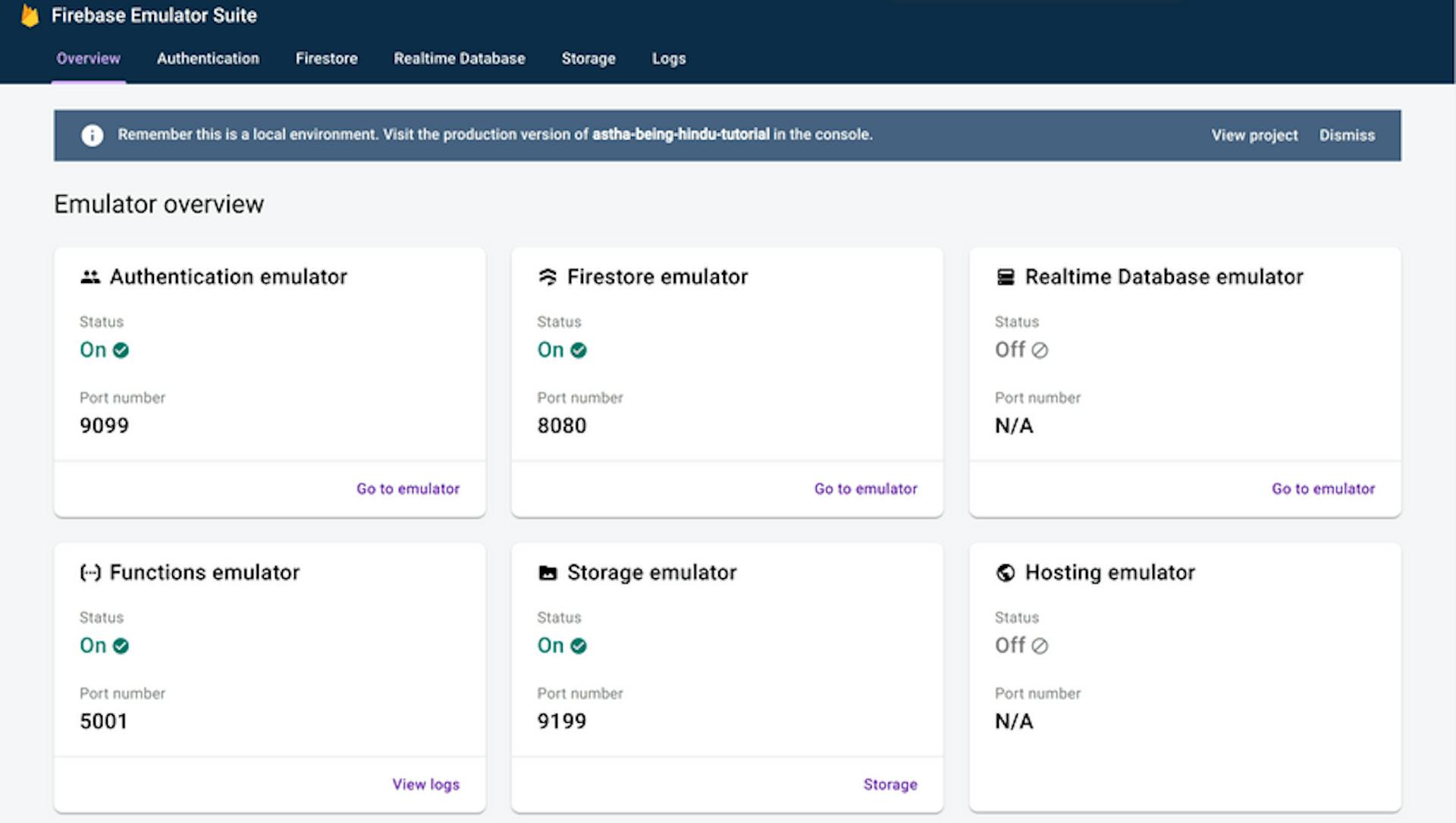Image resolution: width=1456 pixels, height=823 pixels.
Task: Click the Emulator overview heading
Action: 158,204
